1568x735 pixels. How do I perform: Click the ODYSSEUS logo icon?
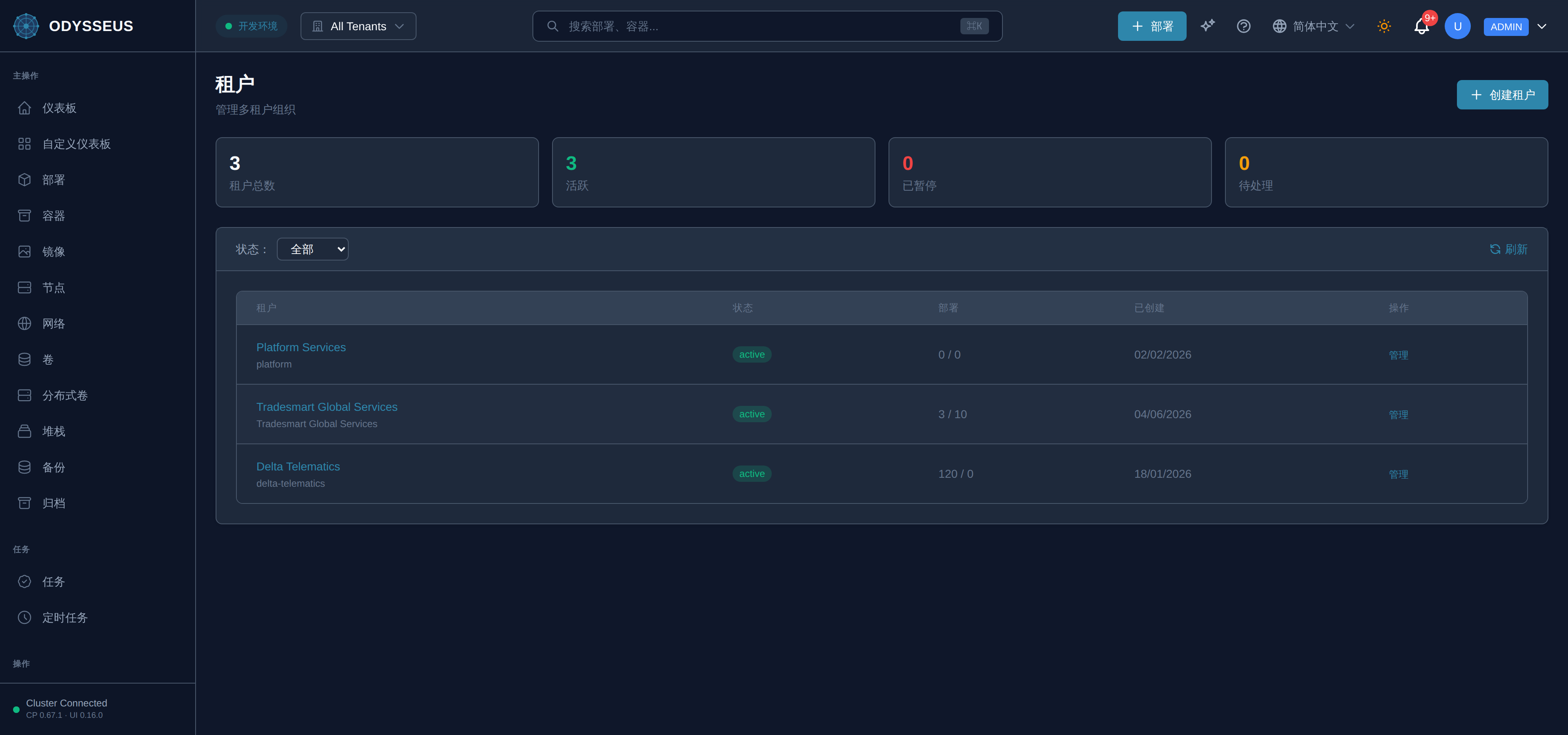(x=26, y=26)
